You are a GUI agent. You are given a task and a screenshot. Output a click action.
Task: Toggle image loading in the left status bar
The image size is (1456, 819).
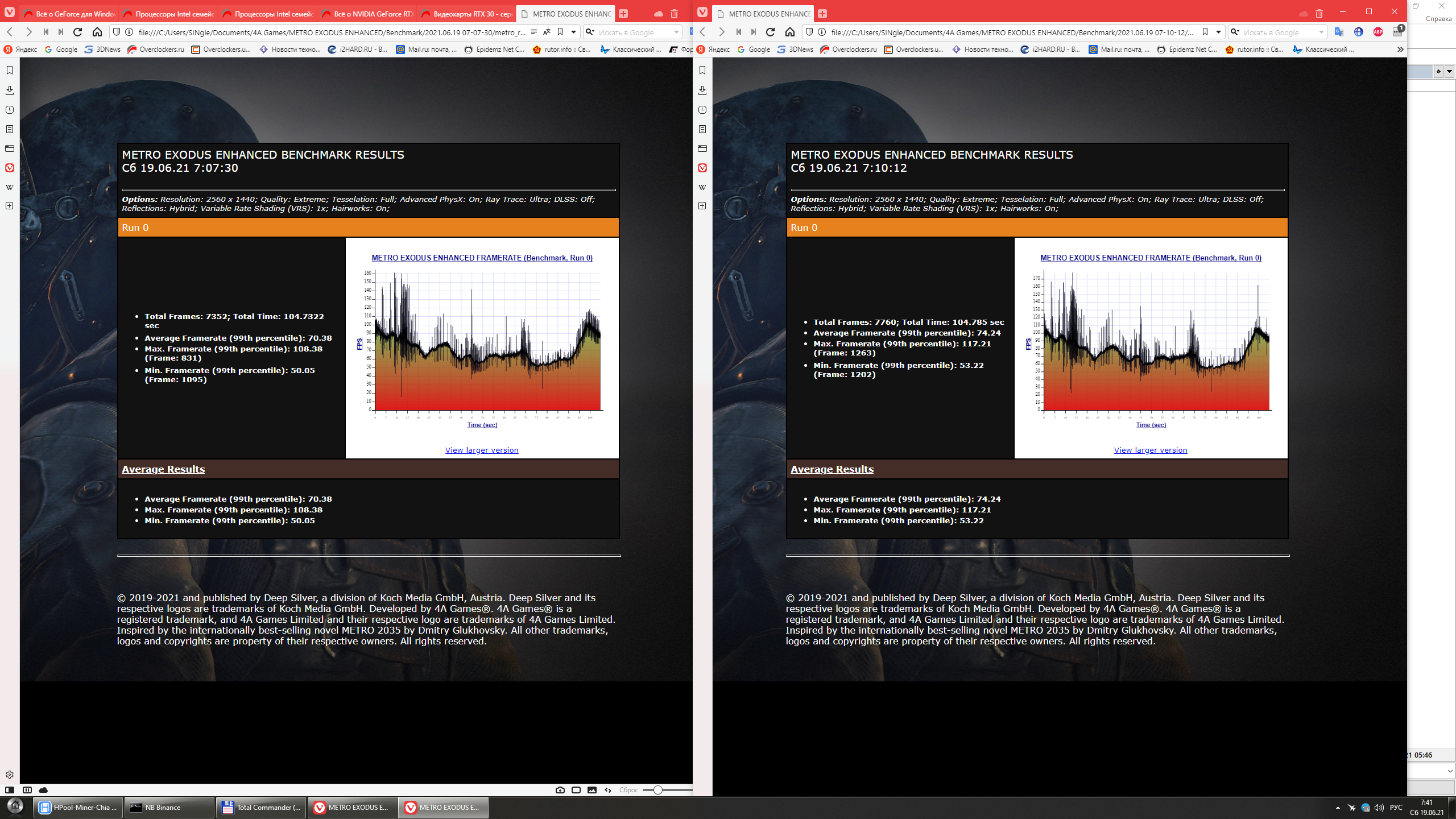click(592, 790)
